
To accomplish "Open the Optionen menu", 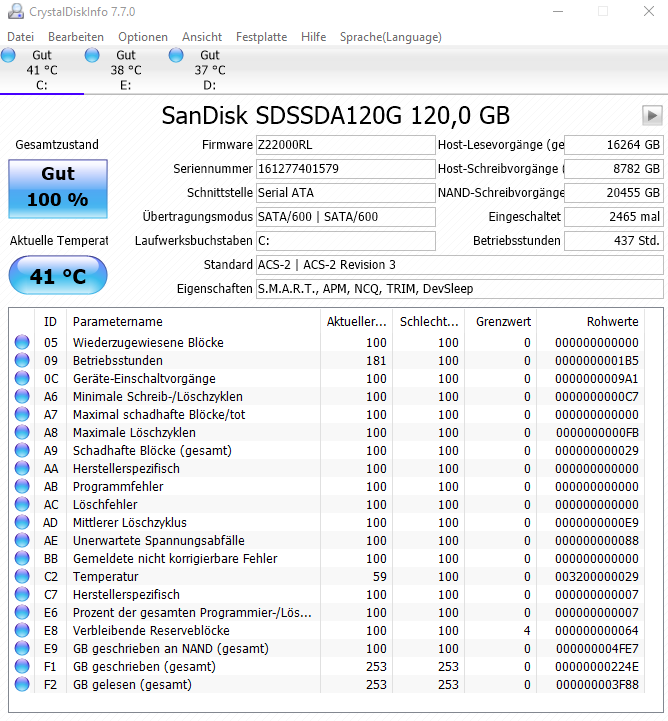I will [143, 37].
